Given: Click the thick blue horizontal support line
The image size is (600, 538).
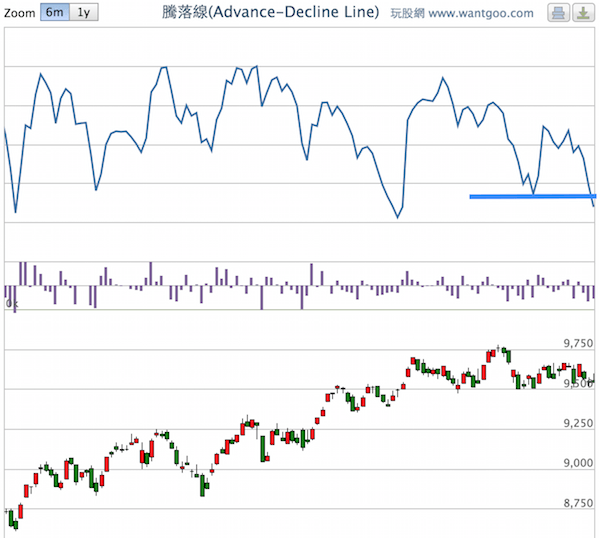Looking at the screenshot, I should tap(530, 196).
